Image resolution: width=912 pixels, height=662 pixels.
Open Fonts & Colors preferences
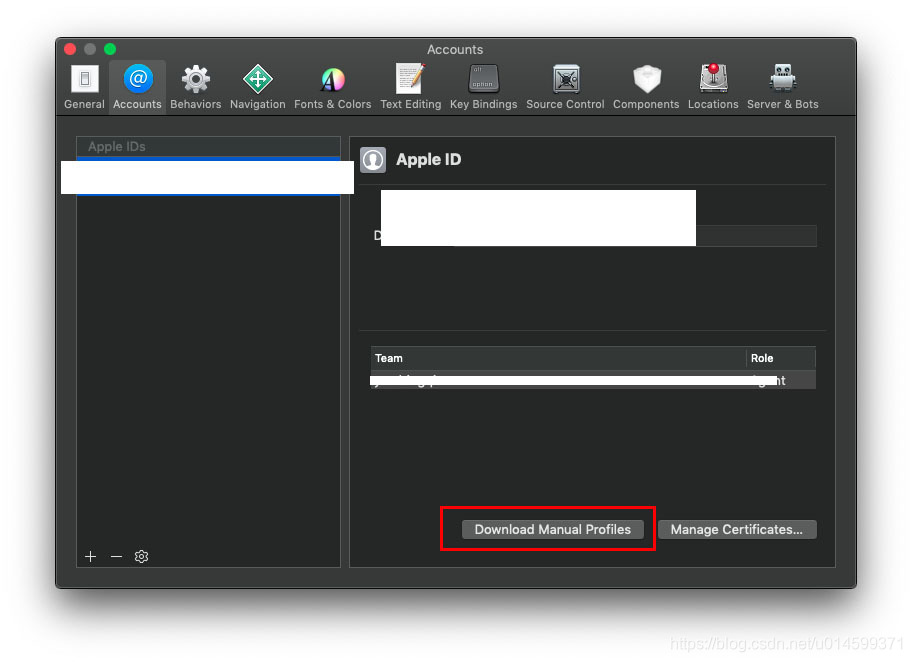coord(332,87)
